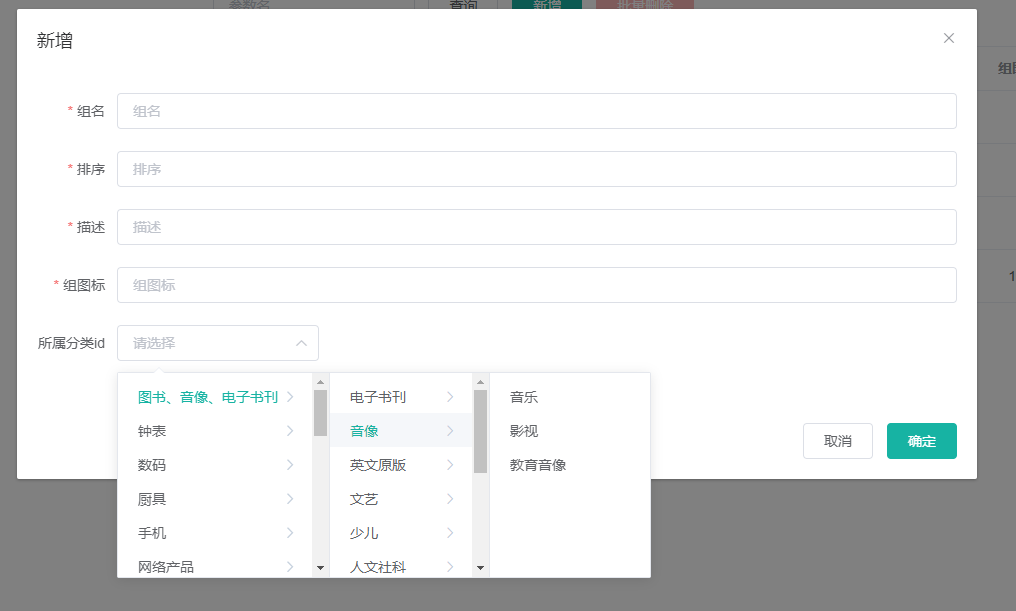Pick the 厨具 category
The height and width of the screenshot is (611, 1016).
(152, 499)
